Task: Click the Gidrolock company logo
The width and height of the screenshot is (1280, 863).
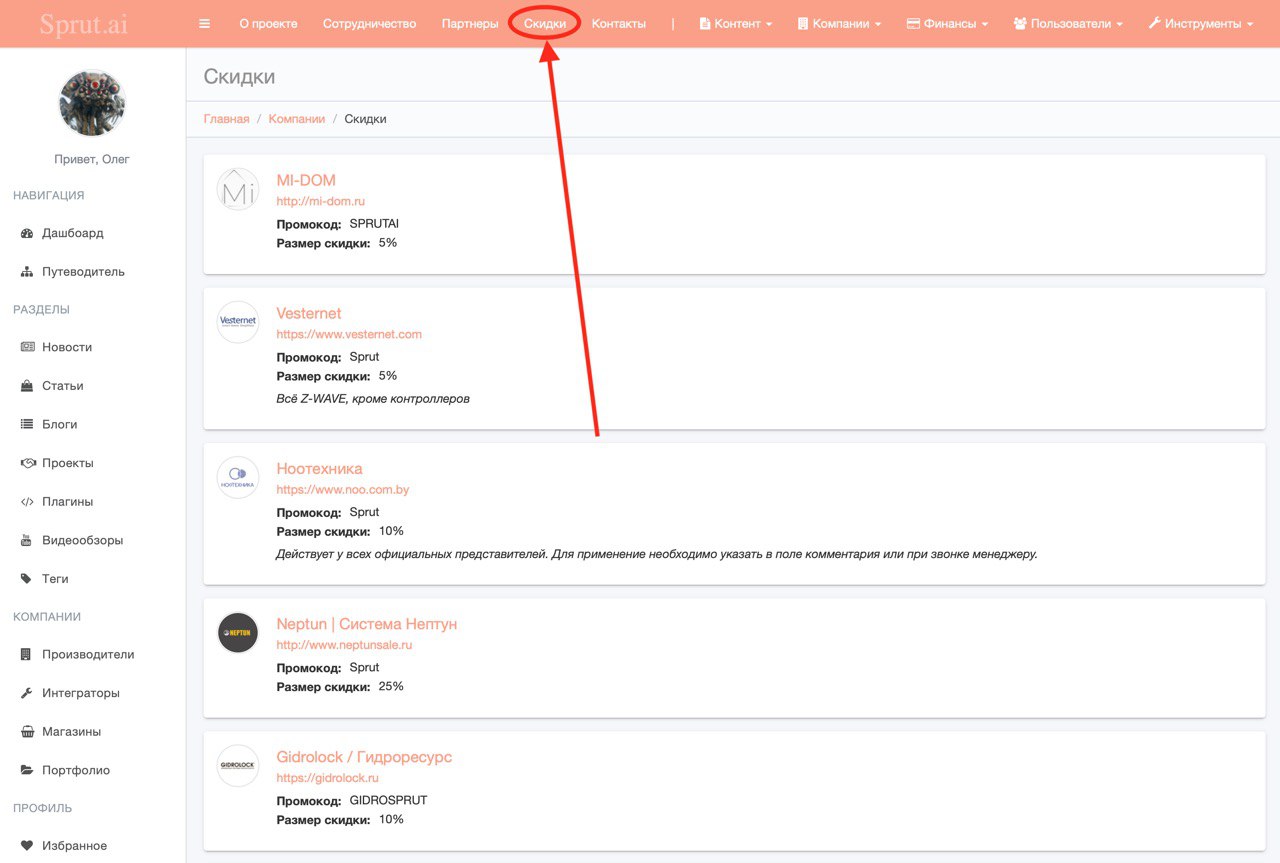Action: [238, 766]
